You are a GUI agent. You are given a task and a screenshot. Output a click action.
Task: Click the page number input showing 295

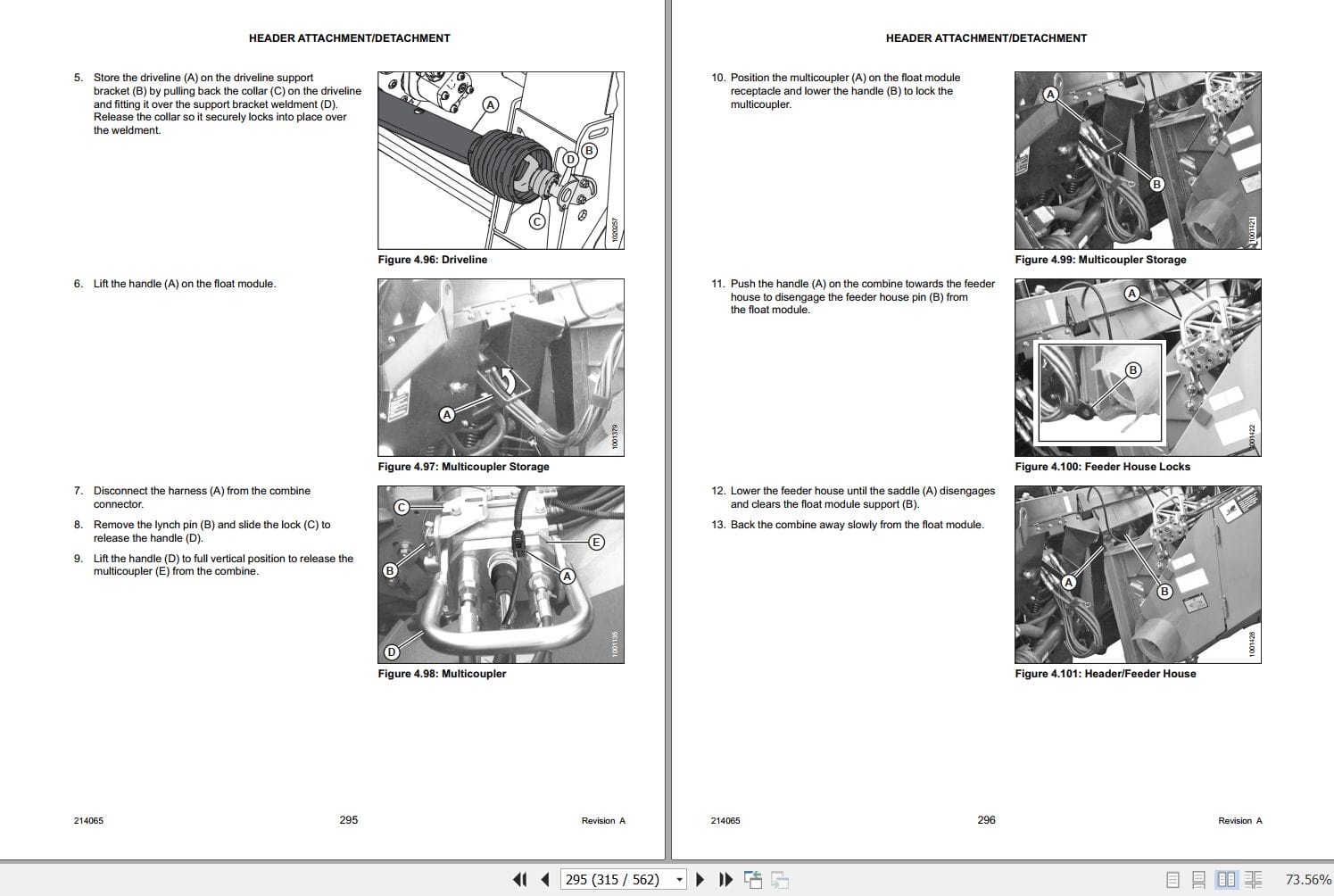[616, 879]
